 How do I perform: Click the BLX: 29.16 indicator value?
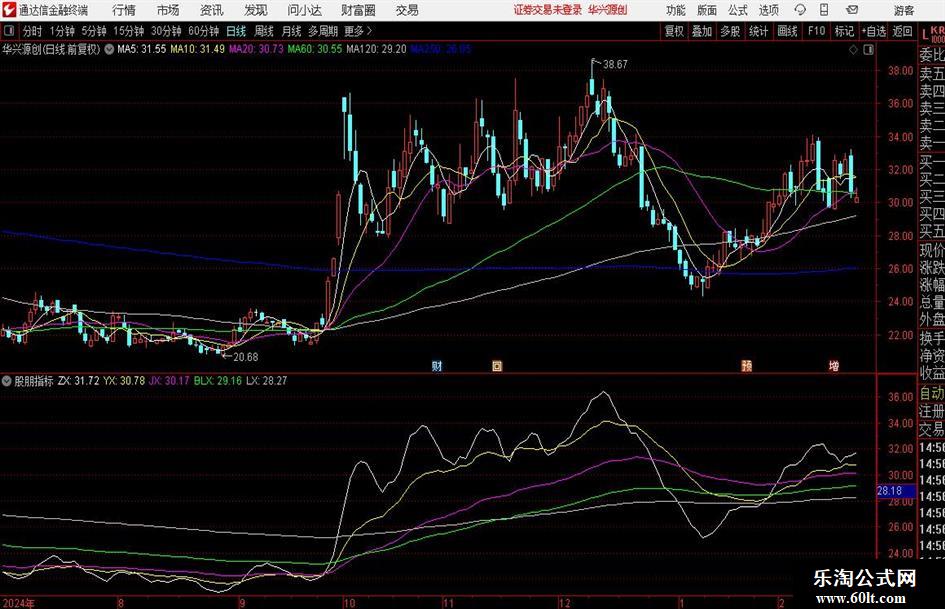coord(218,381)
